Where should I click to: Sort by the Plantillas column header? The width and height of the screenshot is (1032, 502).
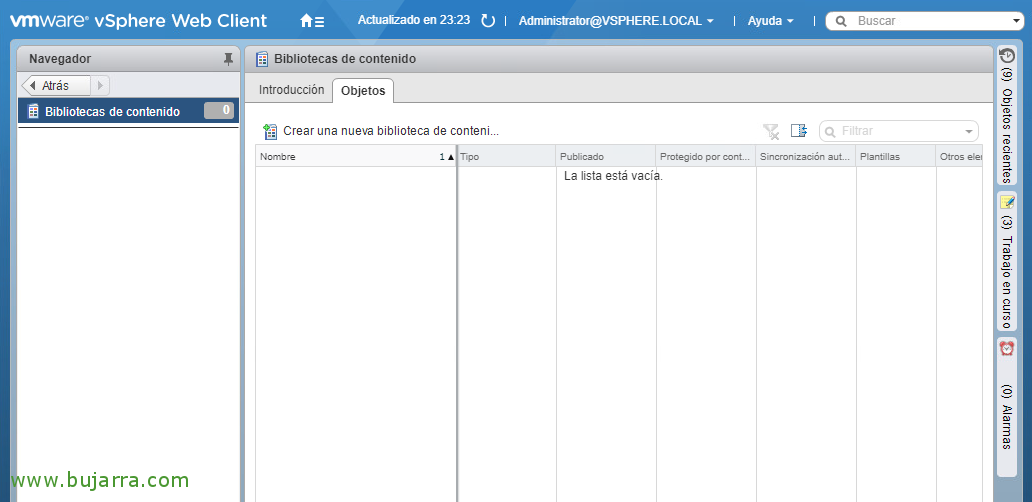coord(896,157)
